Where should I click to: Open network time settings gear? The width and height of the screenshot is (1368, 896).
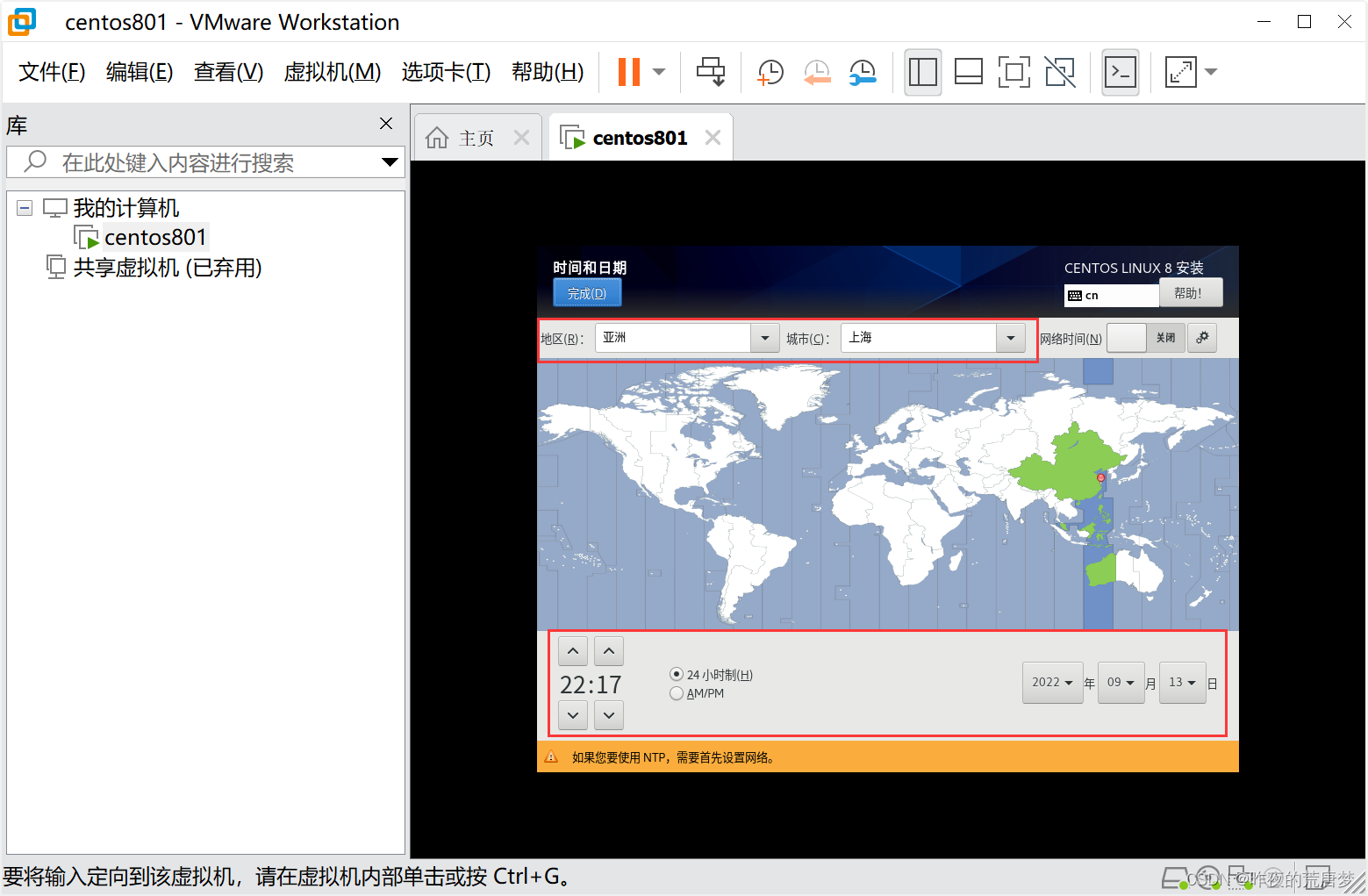(x=1202, y=338)
